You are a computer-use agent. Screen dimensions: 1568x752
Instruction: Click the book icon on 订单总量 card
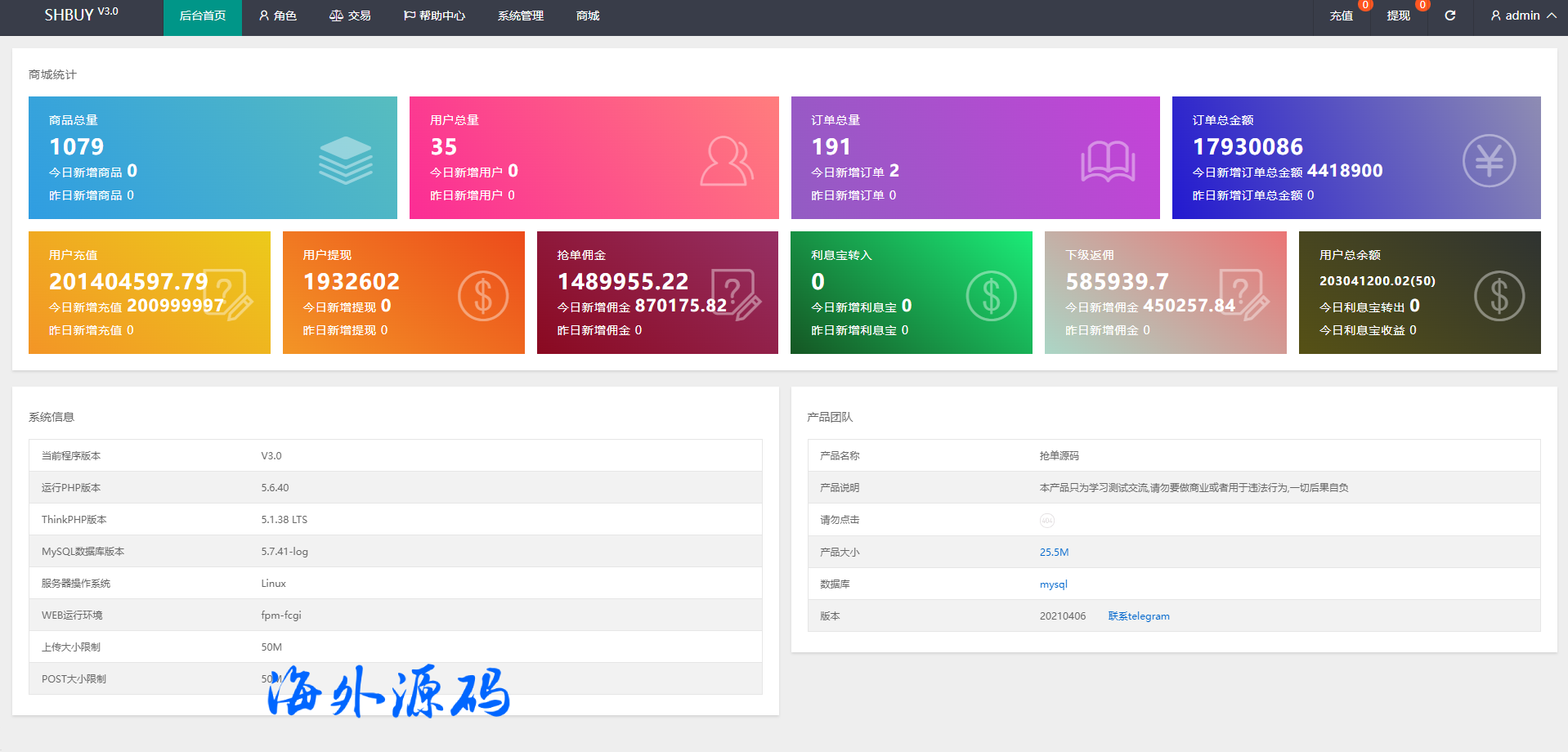(x=1108, y=161)
